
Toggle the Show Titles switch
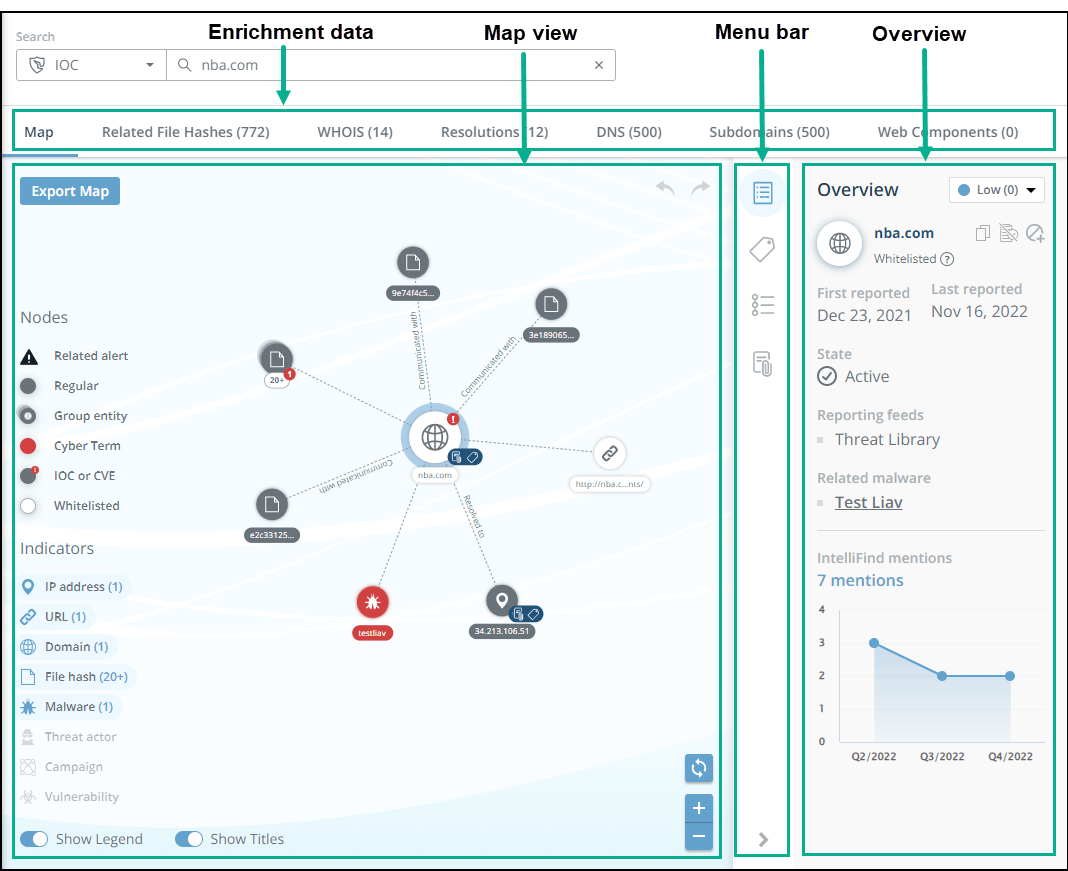[189, 839]
